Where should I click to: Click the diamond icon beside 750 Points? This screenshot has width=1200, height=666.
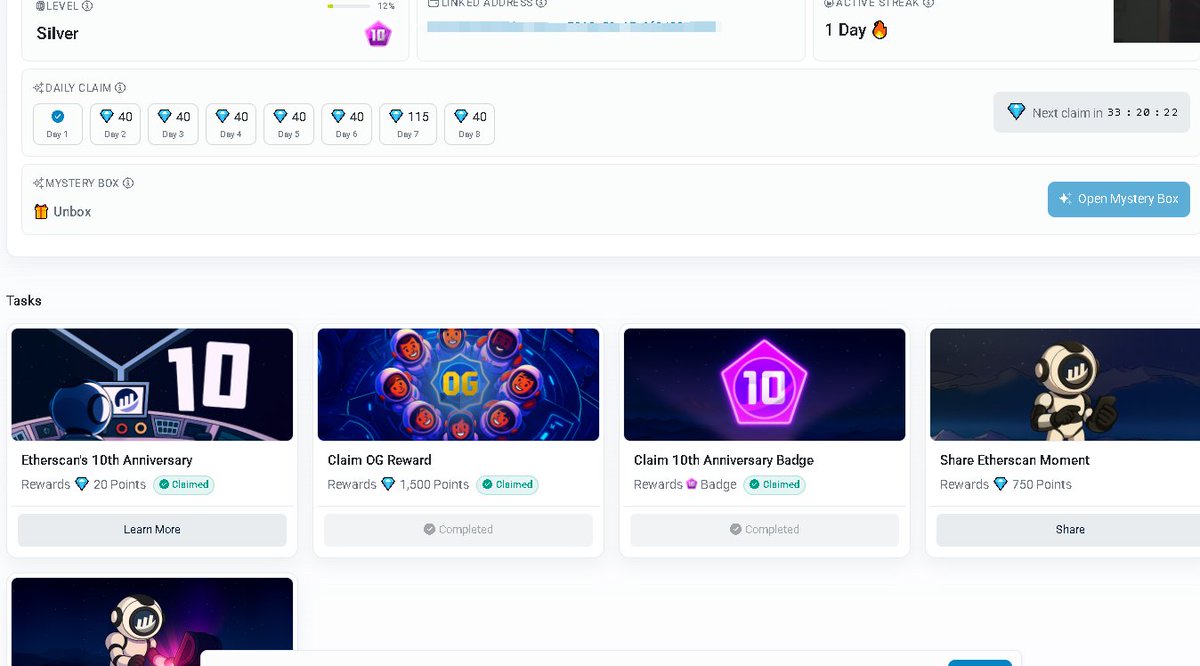(1000, 484)
